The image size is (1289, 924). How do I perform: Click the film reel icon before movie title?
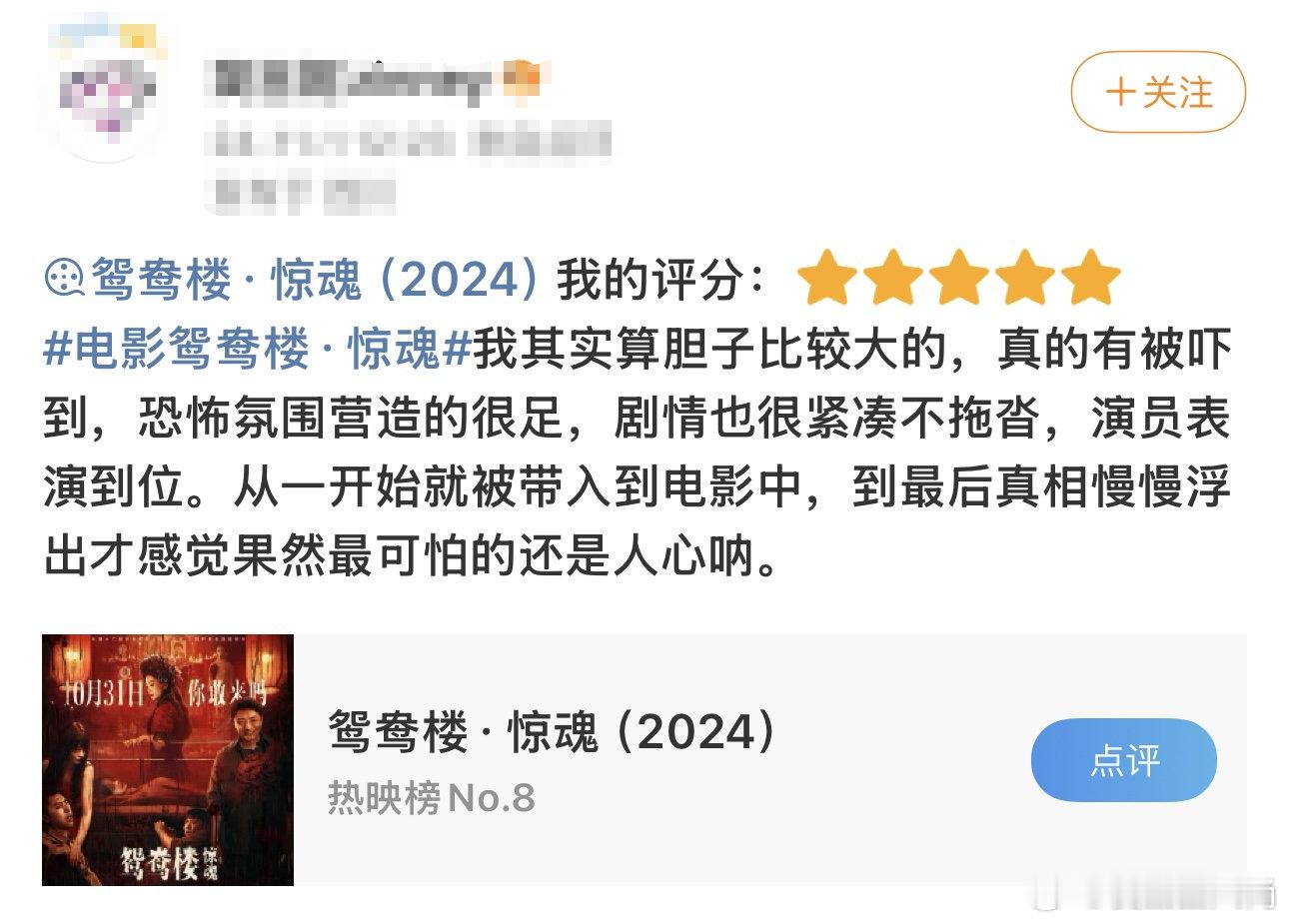tap(65, 279)
